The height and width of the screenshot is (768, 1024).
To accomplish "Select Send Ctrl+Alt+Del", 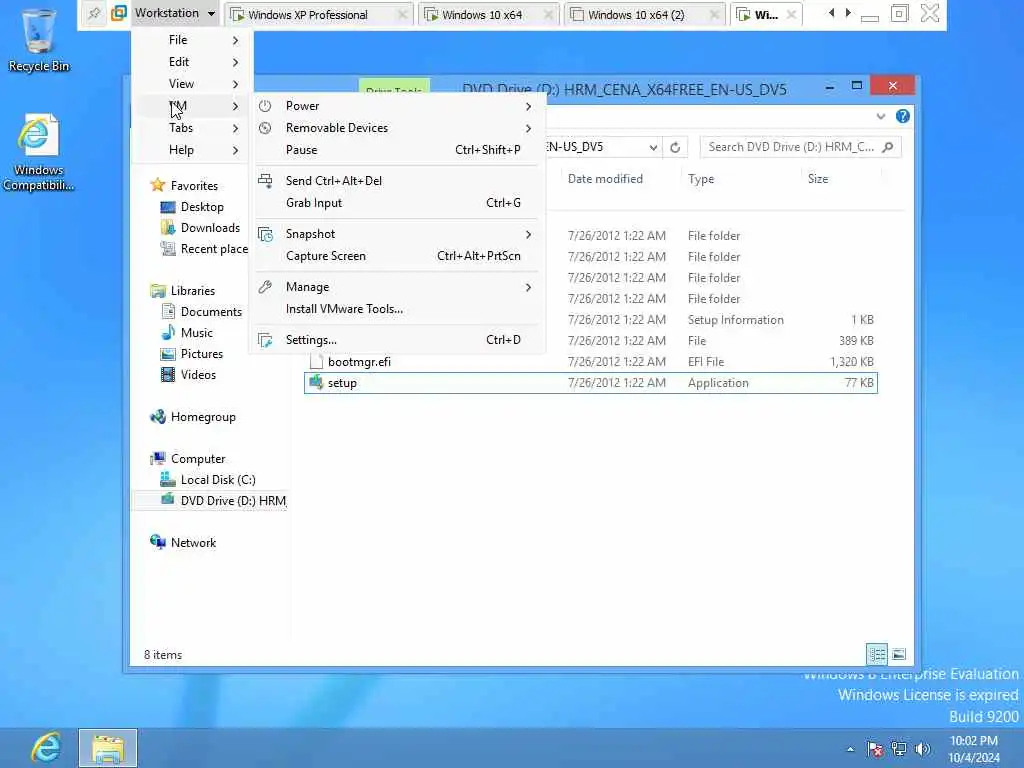I will (397, 181).
